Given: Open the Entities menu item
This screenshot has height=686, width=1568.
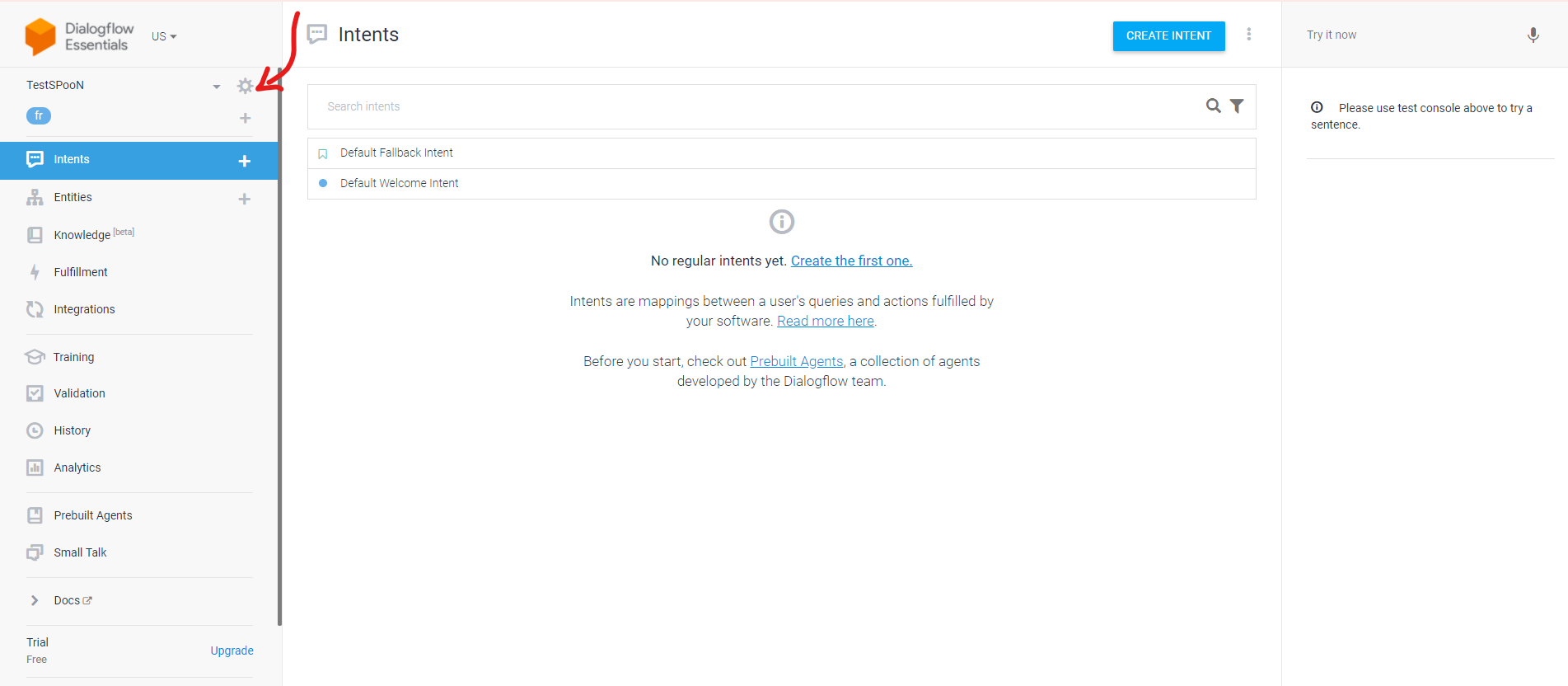Looking at the screenshot, I should click(x=73, y=197).
